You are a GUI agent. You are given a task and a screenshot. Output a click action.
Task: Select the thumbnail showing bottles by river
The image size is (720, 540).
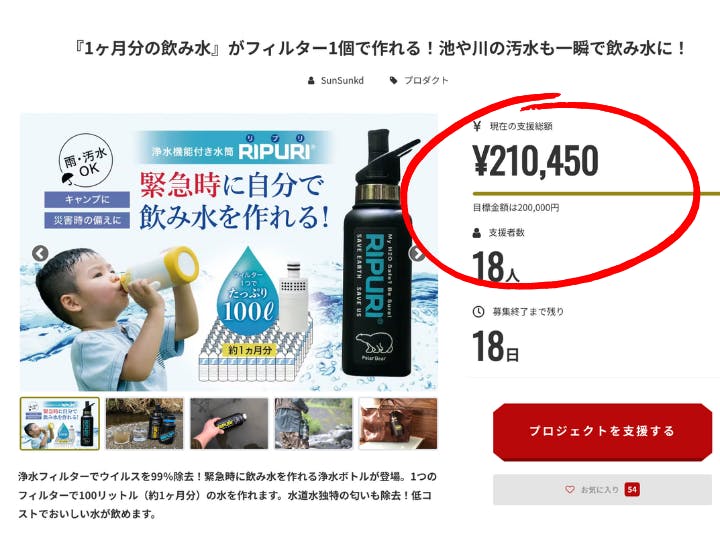coord(144,423)
